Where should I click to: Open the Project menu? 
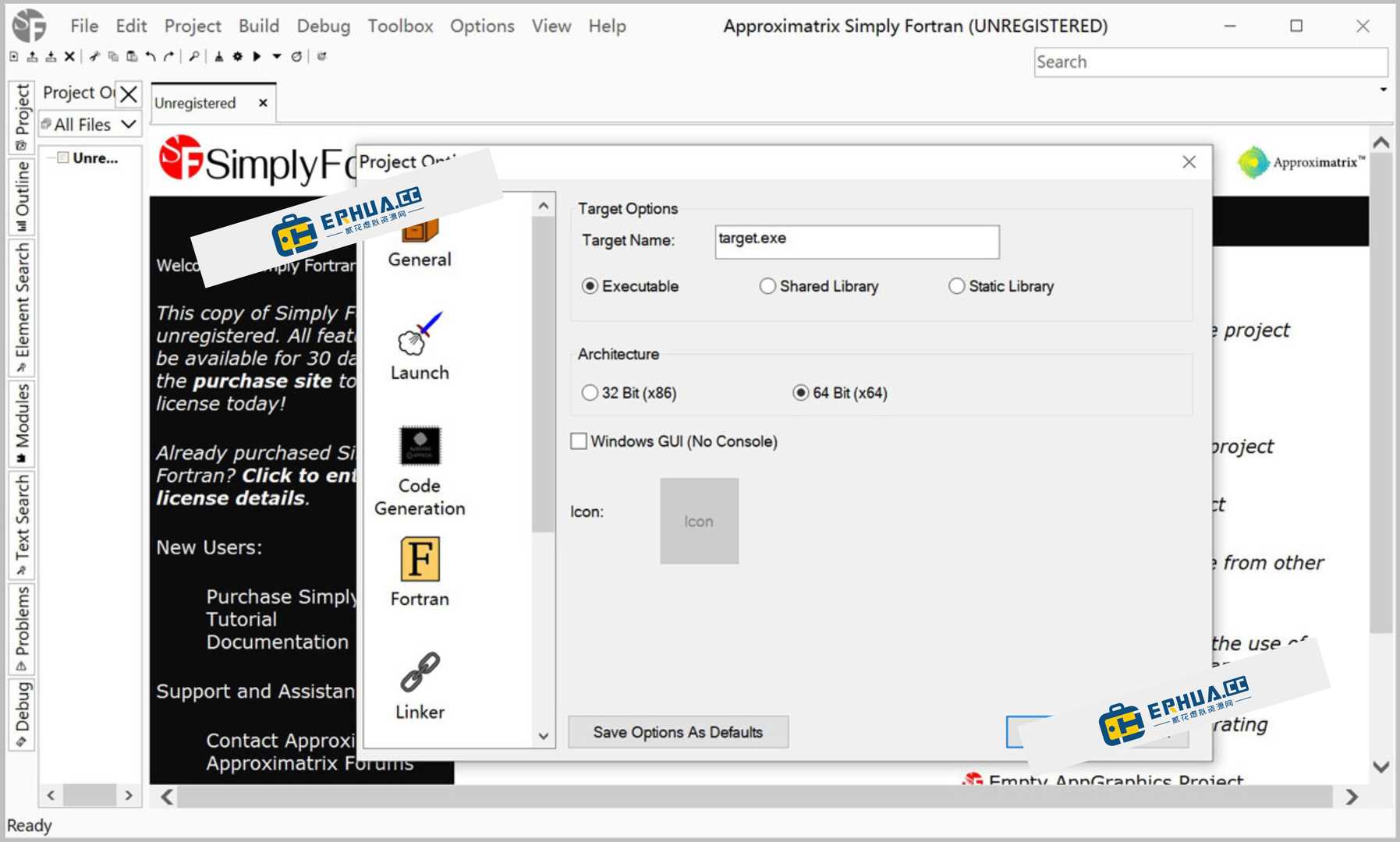coord(193,26)
